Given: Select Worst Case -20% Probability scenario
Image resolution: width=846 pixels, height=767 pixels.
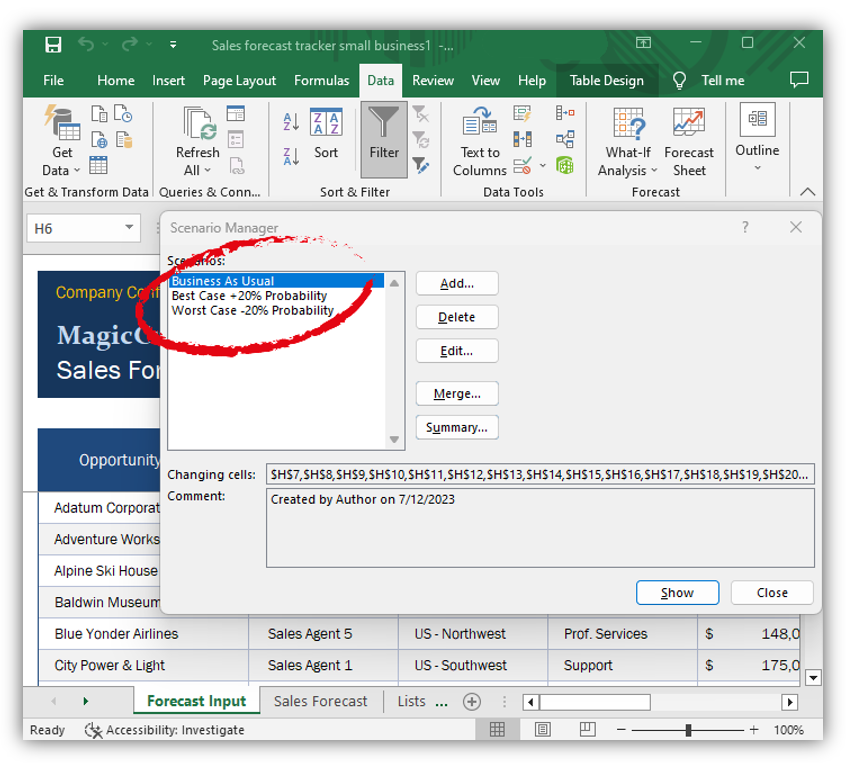Looking at the screenshot, I should (x=276, y=310).
